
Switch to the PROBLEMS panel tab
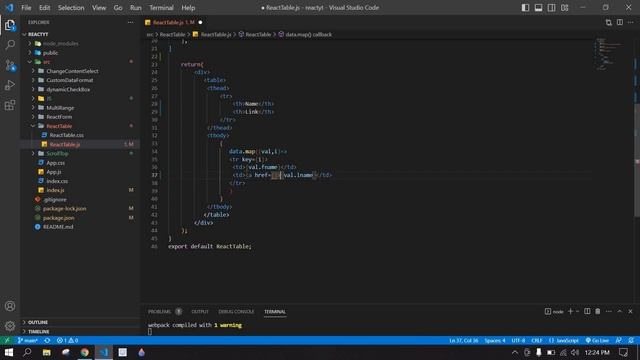[x=159, y=311]
